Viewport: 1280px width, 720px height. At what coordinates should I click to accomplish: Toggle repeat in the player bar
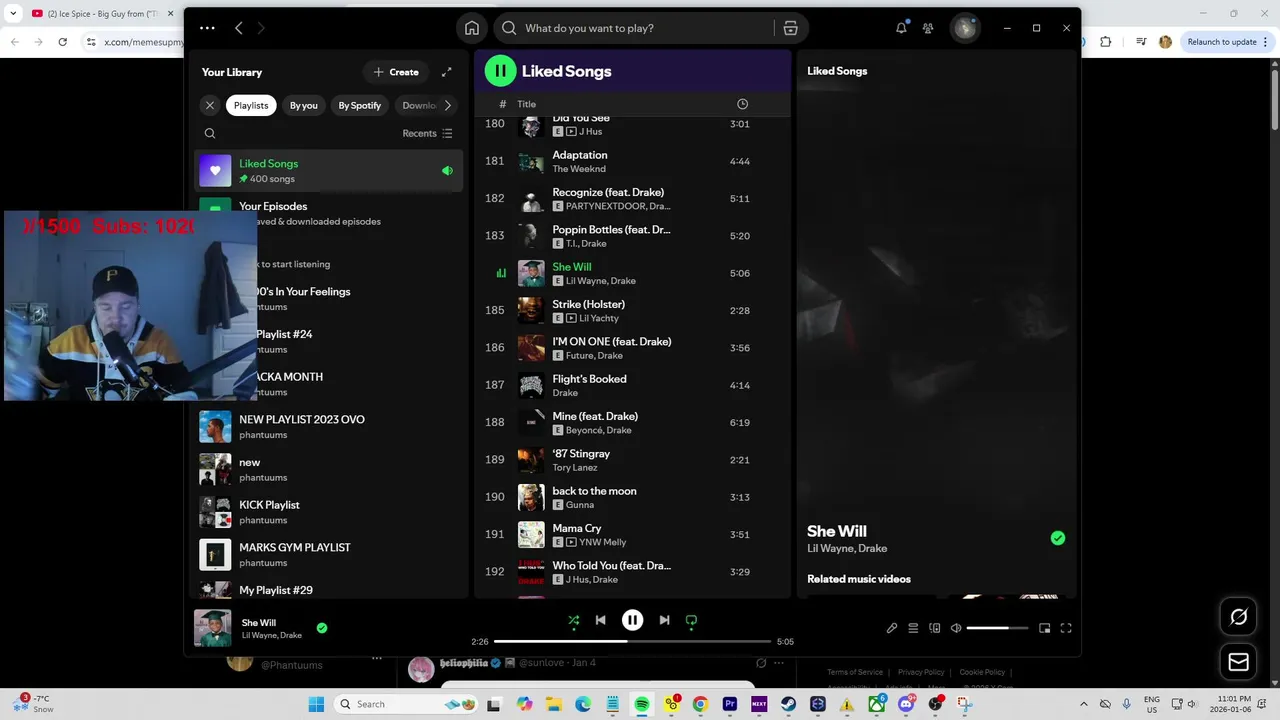691,620
